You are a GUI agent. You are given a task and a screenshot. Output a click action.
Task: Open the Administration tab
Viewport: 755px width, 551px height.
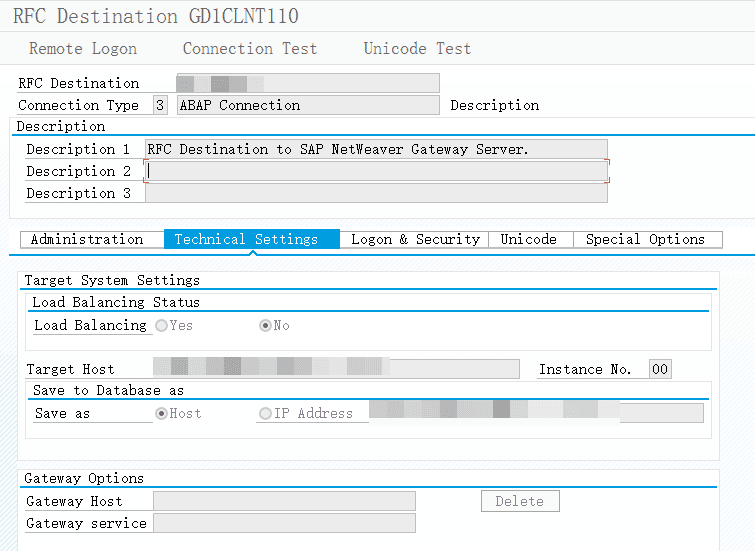click(87, 239)
